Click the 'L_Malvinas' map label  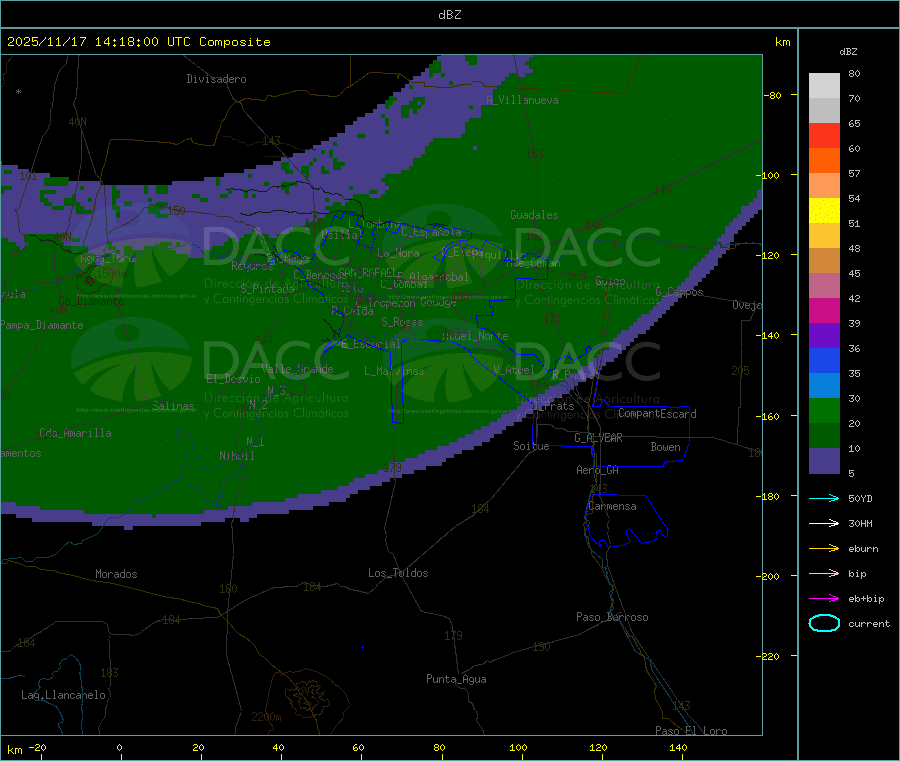pyautogui.click(x=394, y=371)
